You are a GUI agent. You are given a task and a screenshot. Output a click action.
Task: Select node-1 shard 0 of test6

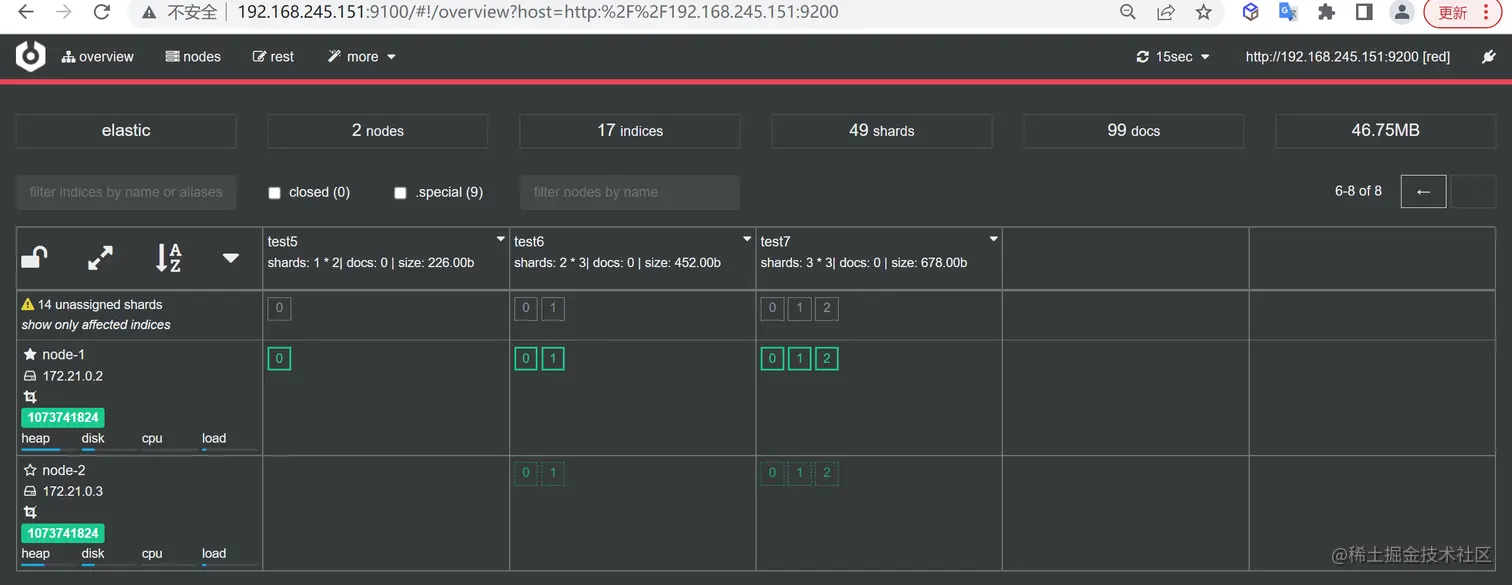(526, 358)
